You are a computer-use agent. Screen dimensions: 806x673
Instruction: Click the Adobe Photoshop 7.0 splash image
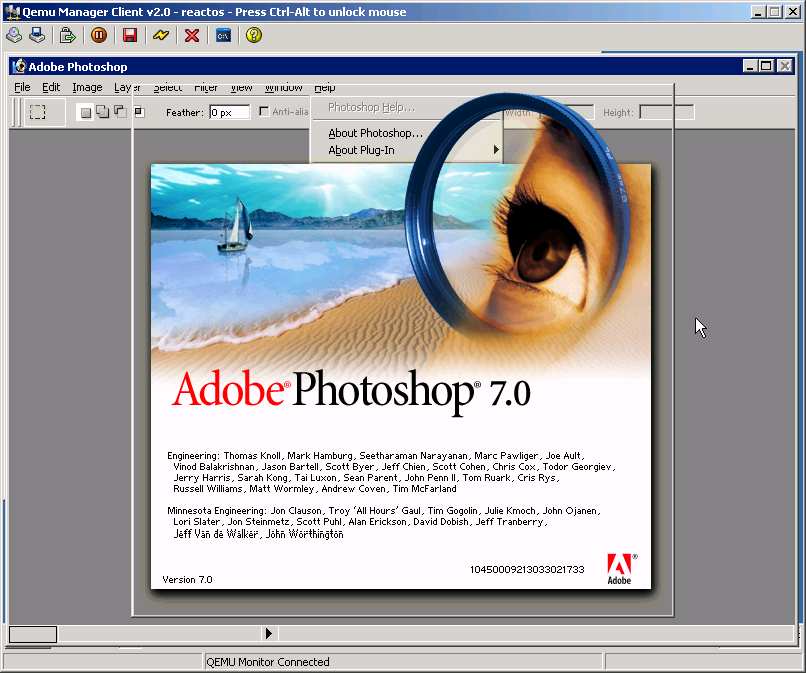[x=400, y=376]
